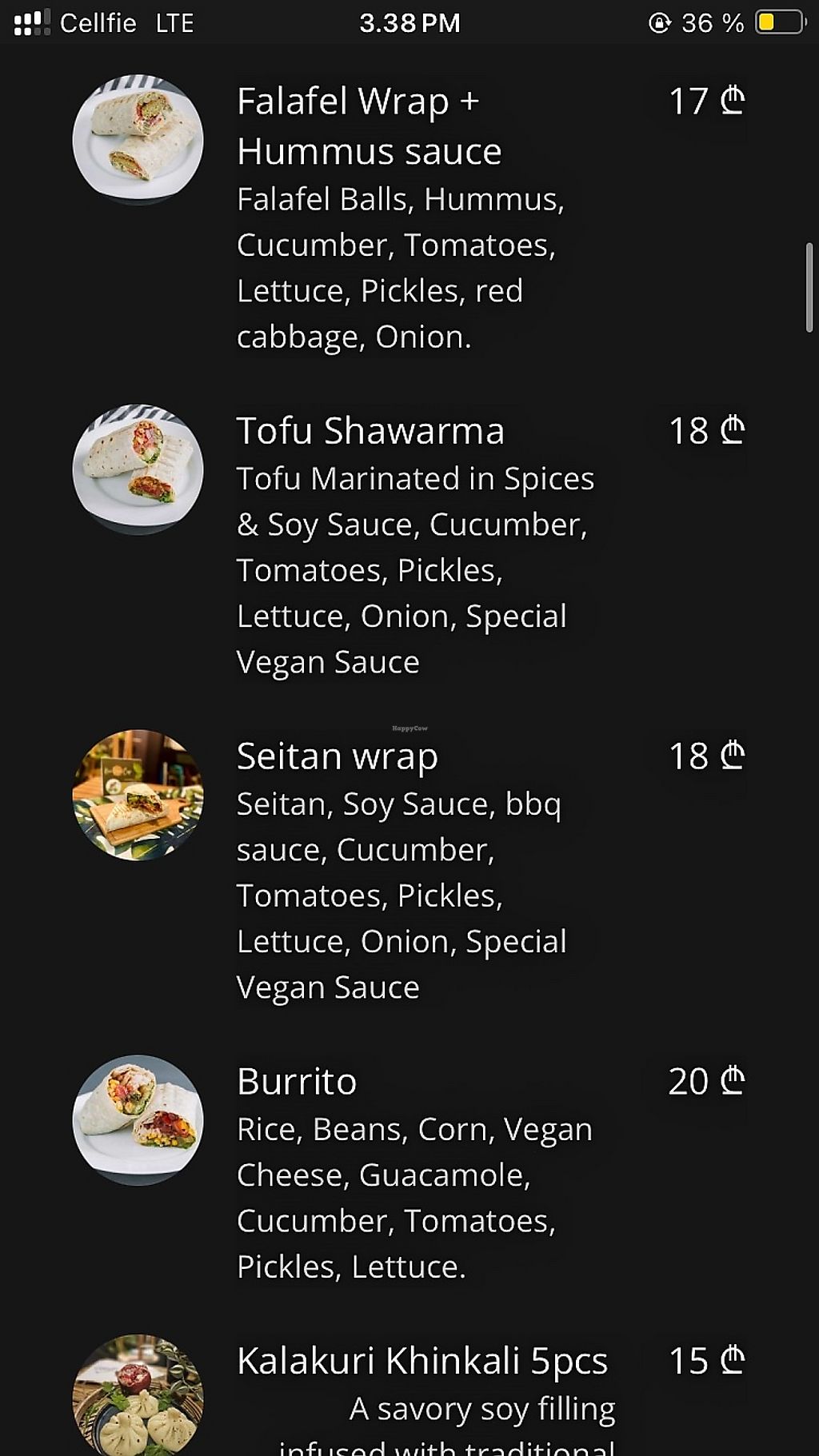Tap the 15 lari Khinkali price
Viewport: 819px width, 1456px height.
(x=706, y=1361)
